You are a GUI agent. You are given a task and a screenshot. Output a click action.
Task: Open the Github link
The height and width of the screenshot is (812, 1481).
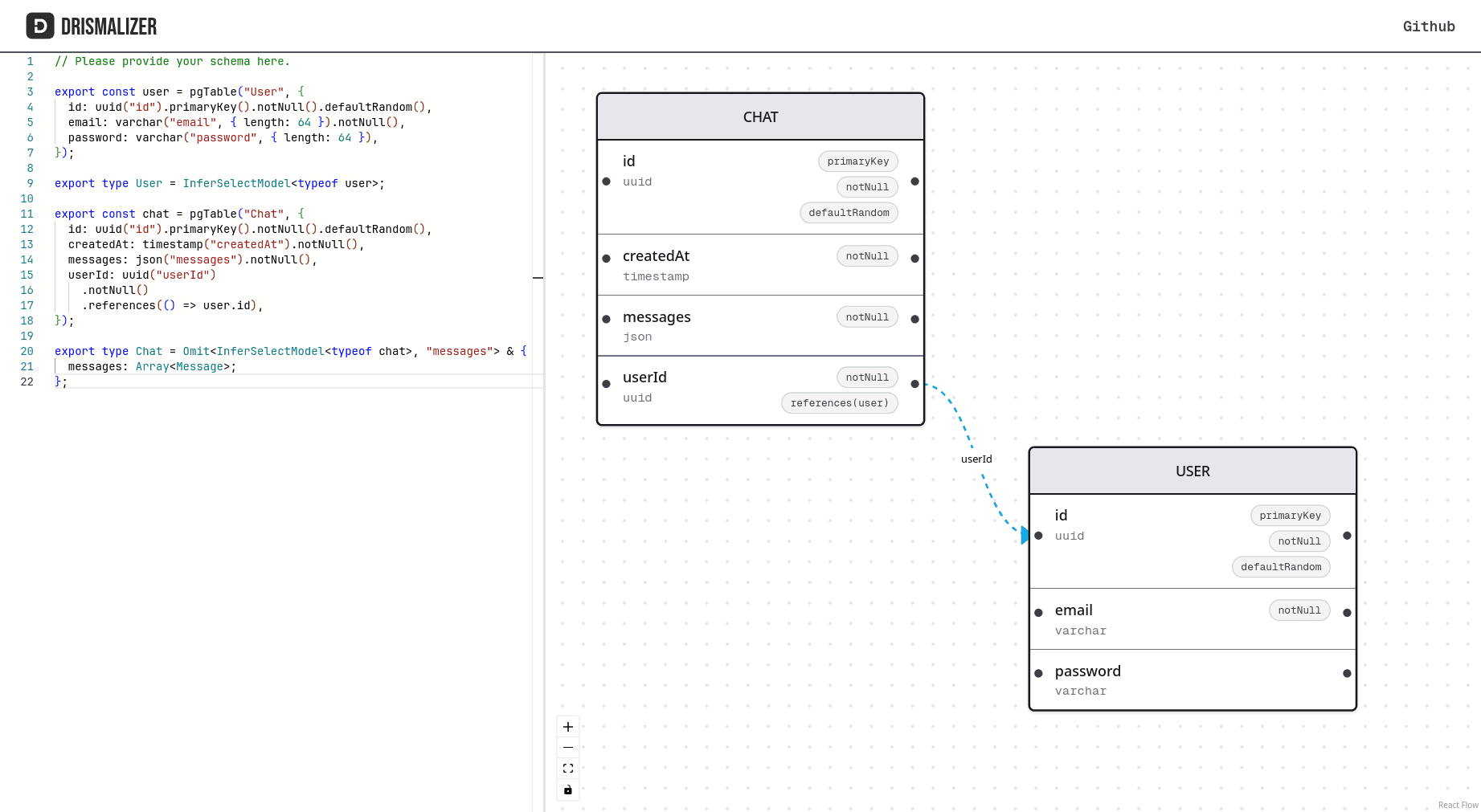[1429, 26]
